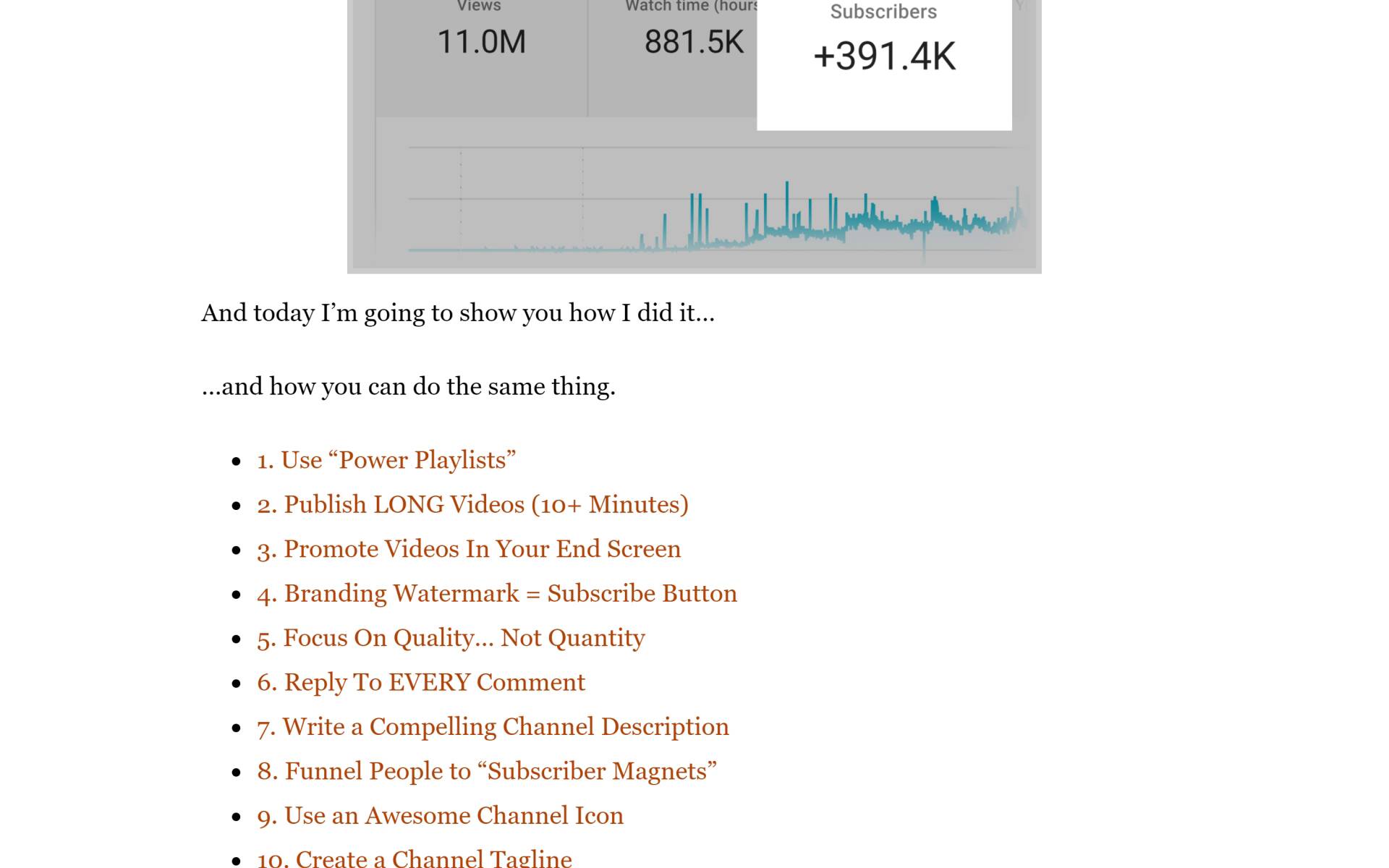Open Reply To EVERY Comment link
This screenshot has width=1389, height=868.
[421, 682]
